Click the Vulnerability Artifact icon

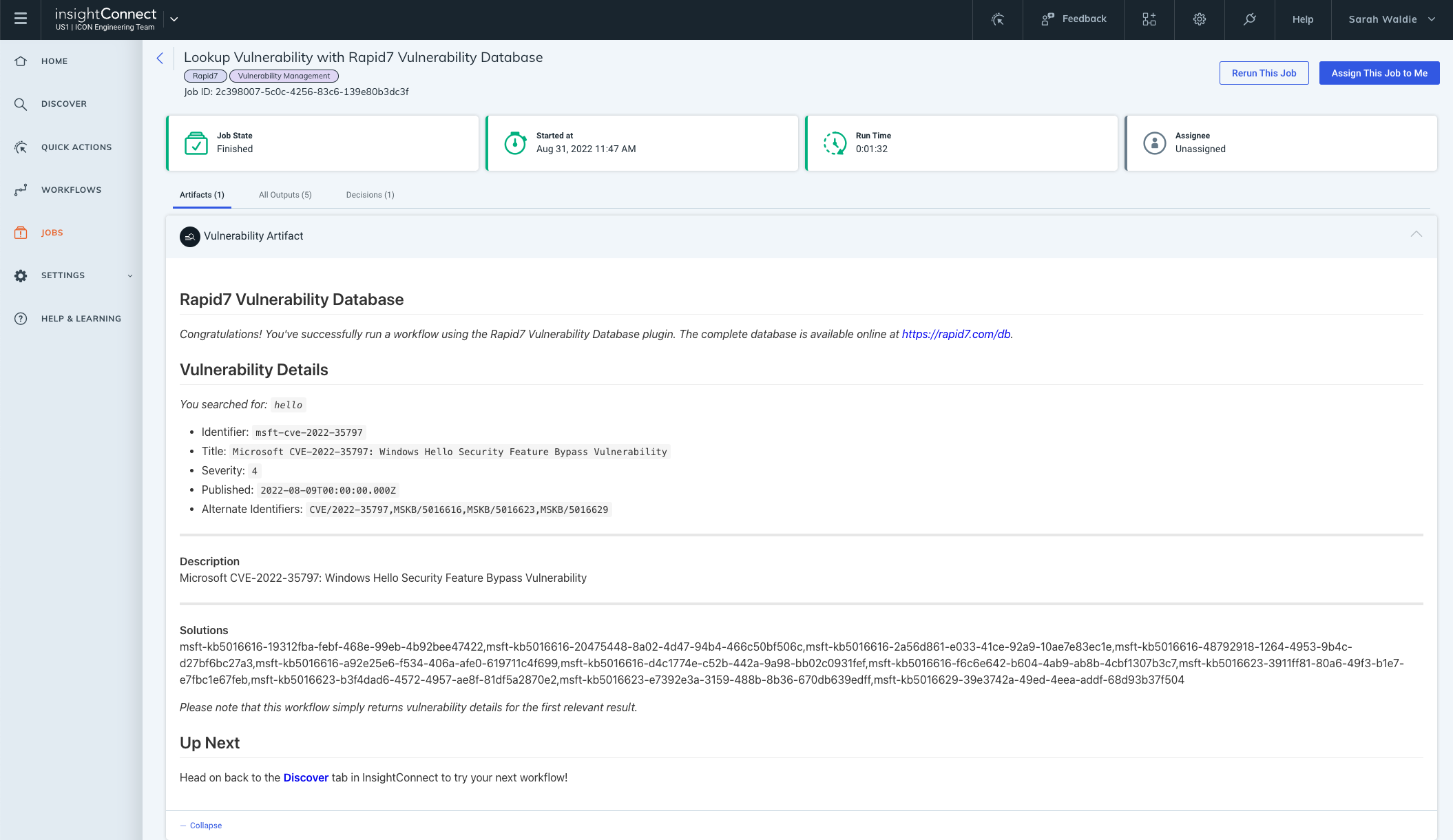point(189,236)
